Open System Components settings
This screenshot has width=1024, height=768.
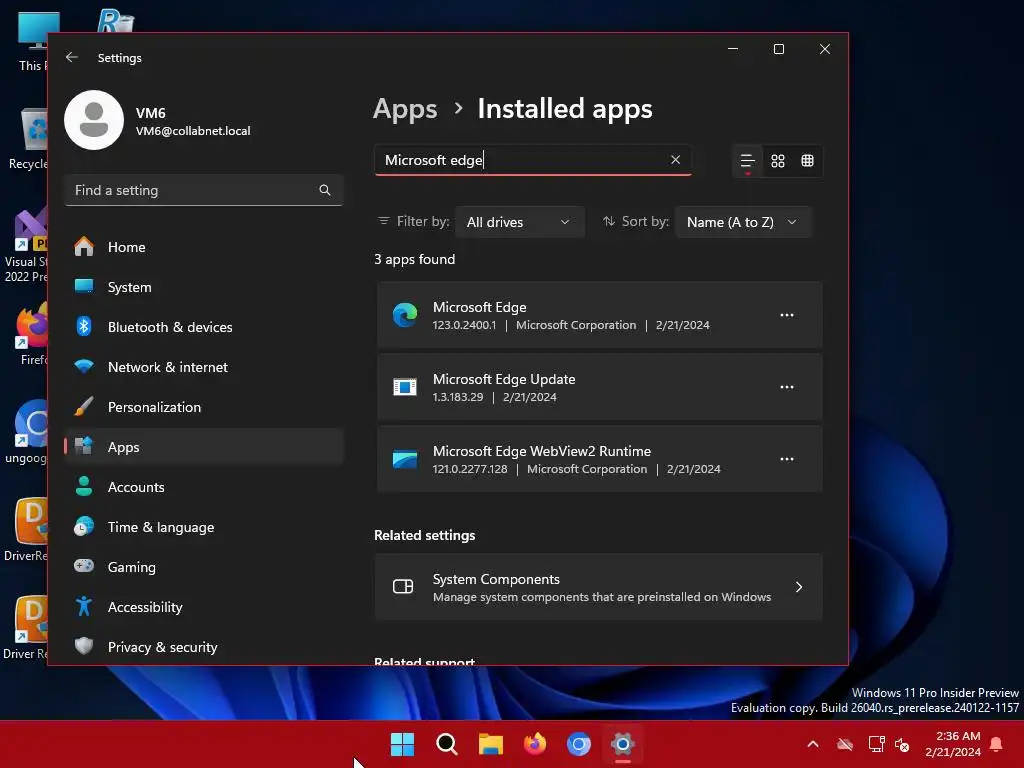(599, 587)
